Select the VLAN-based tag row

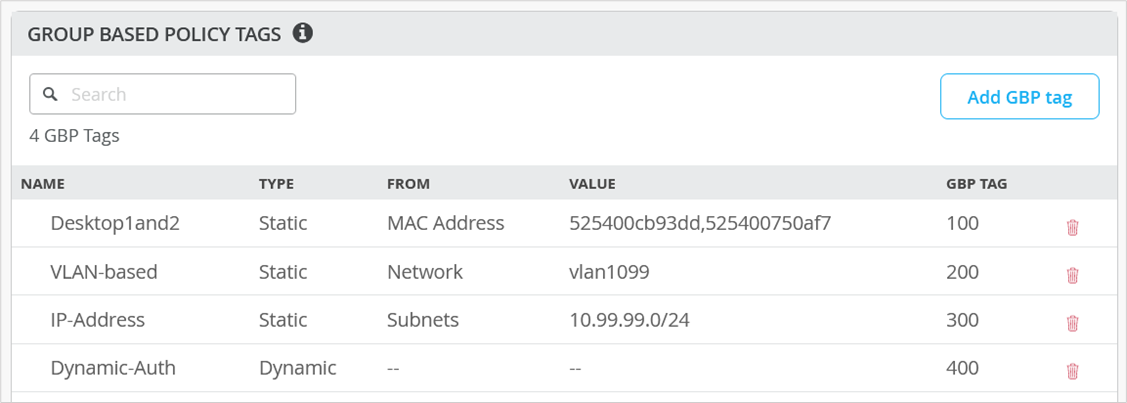[x=104, y=272]
